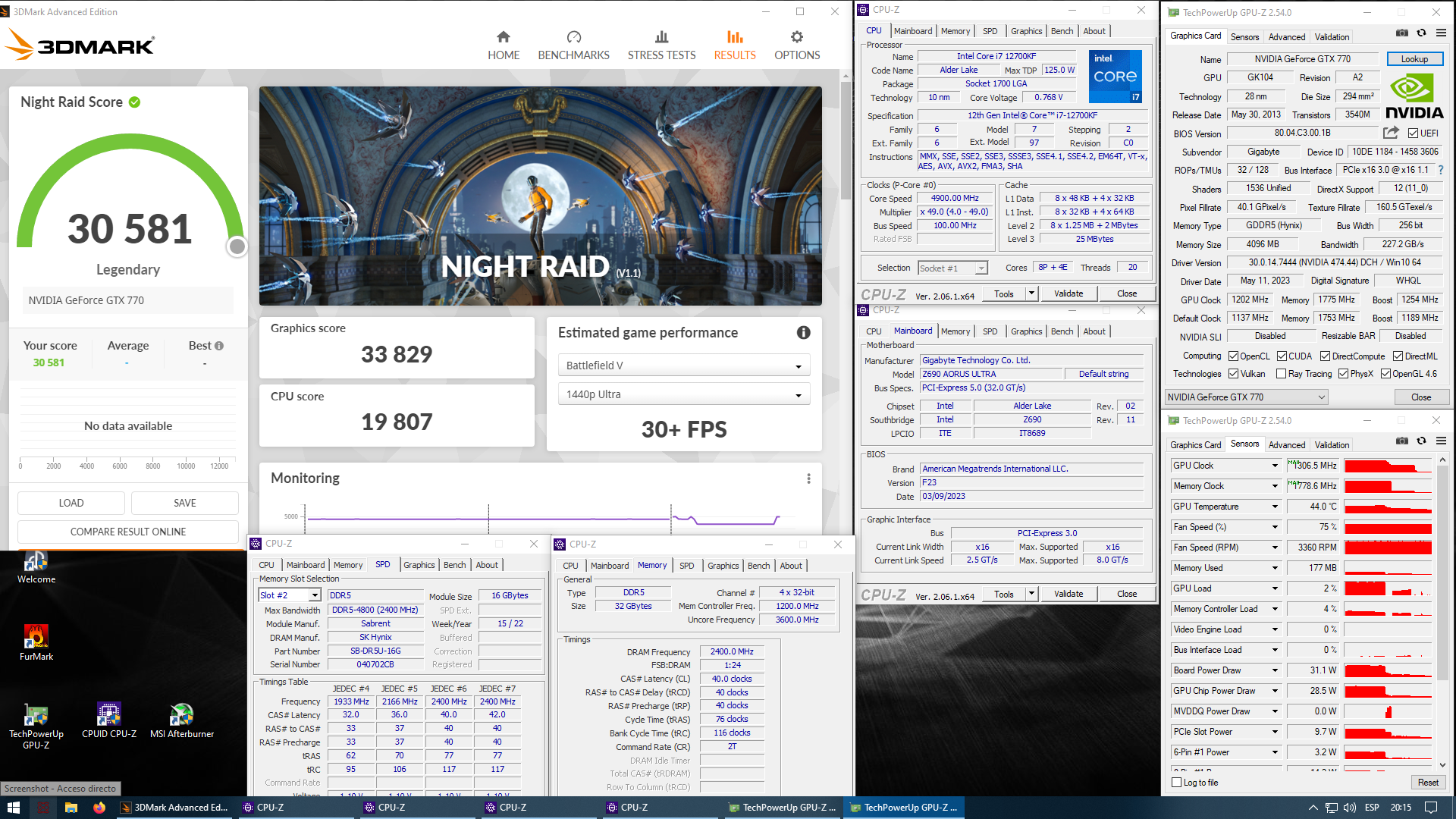This screenshot has height=819, width=1456.
Task: Click Validate in CPU-Z CPU window
Action: 1068,293
